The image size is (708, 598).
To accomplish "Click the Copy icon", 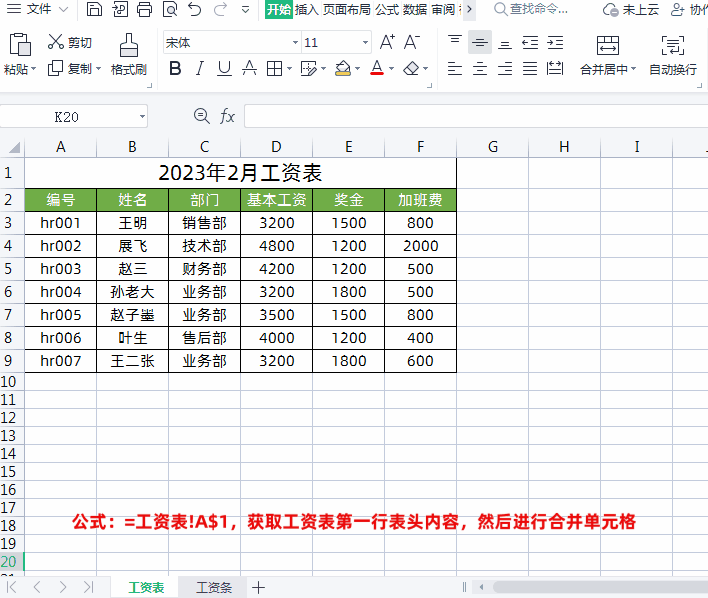I will (55, 68).
